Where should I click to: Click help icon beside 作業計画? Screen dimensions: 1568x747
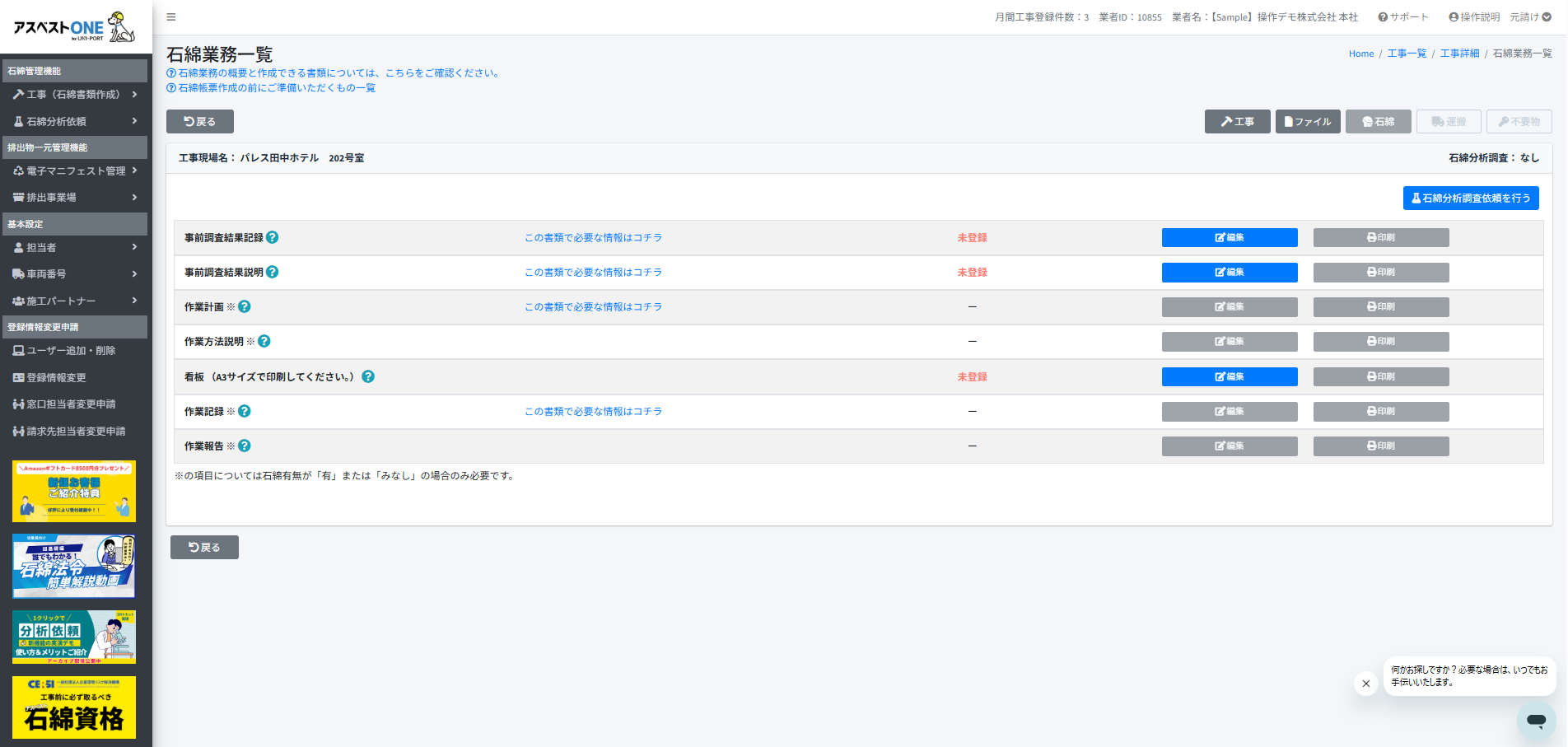[x=245, y=306]
